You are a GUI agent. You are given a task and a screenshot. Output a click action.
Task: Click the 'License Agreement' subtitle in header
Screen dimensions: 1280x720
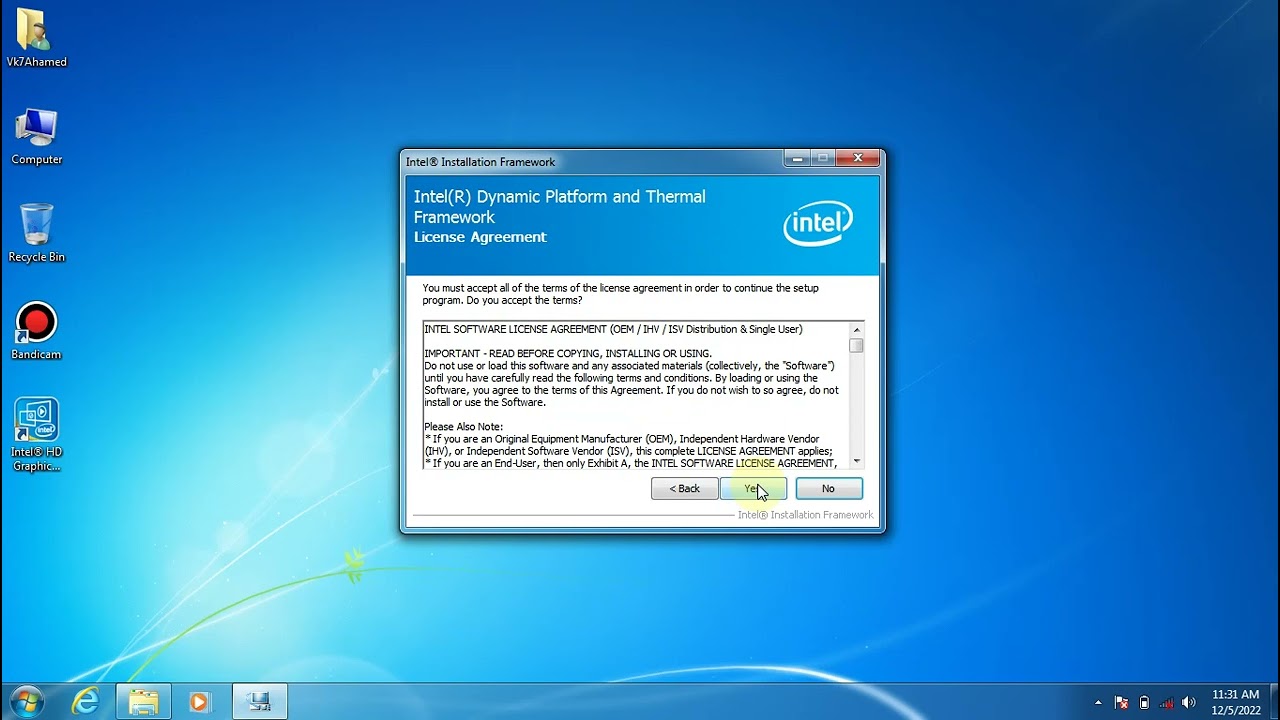point(480,237)
